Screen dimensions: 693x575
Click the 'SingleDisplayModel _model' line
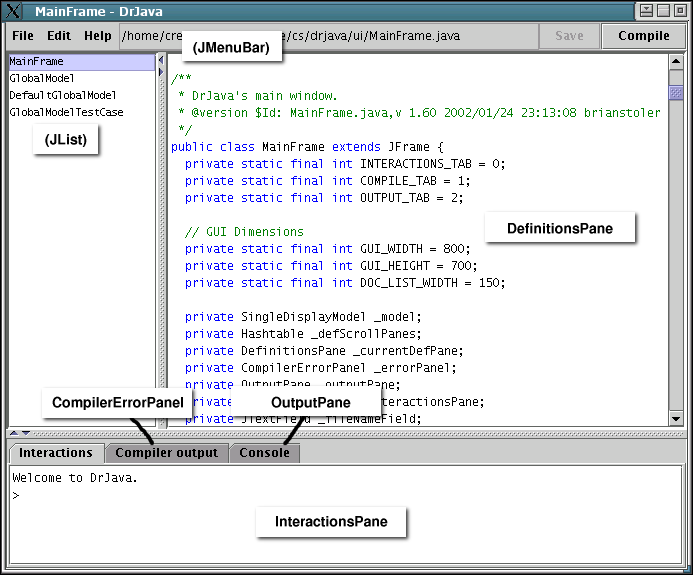click(x=303, y=317)
